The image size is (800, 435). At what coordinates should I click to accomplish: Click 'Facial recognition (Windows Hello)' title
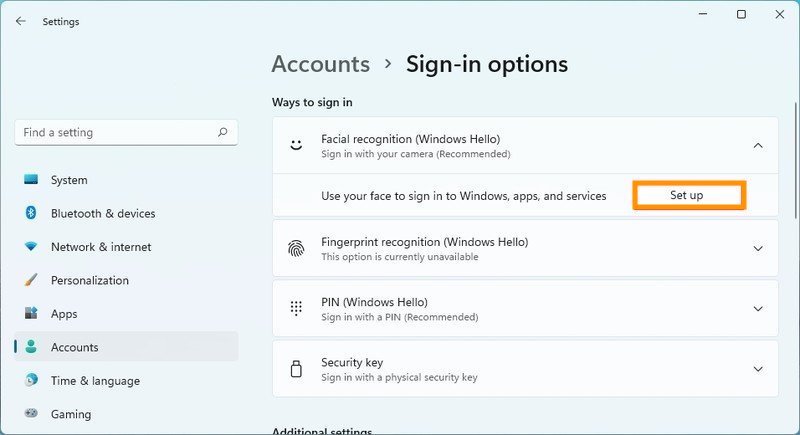pyautogui.click(x=410, y=139)
